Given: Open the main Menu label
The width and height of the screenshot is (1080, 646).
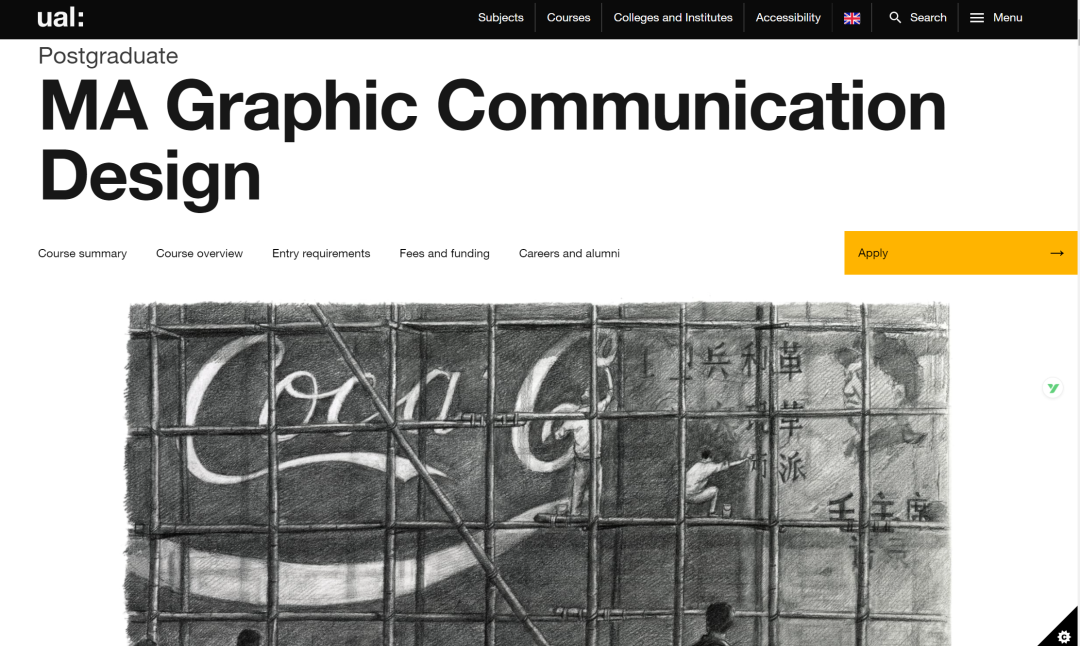Looking at the screenshot, I should pos(1007,18).
